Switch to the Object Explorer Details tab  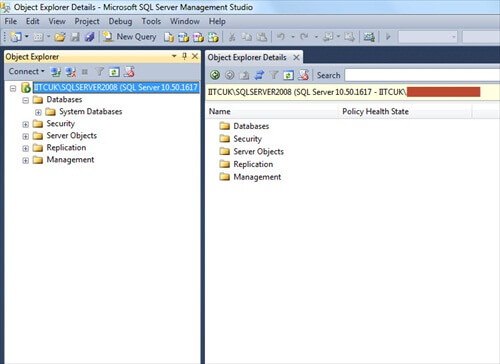(x=247, y=57)
